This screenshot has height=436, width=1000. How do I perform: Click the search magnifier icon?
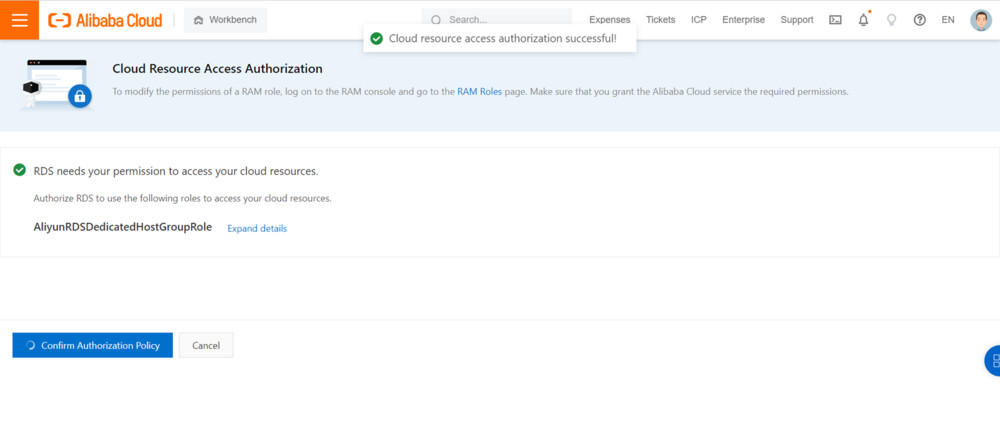[436, 20]
